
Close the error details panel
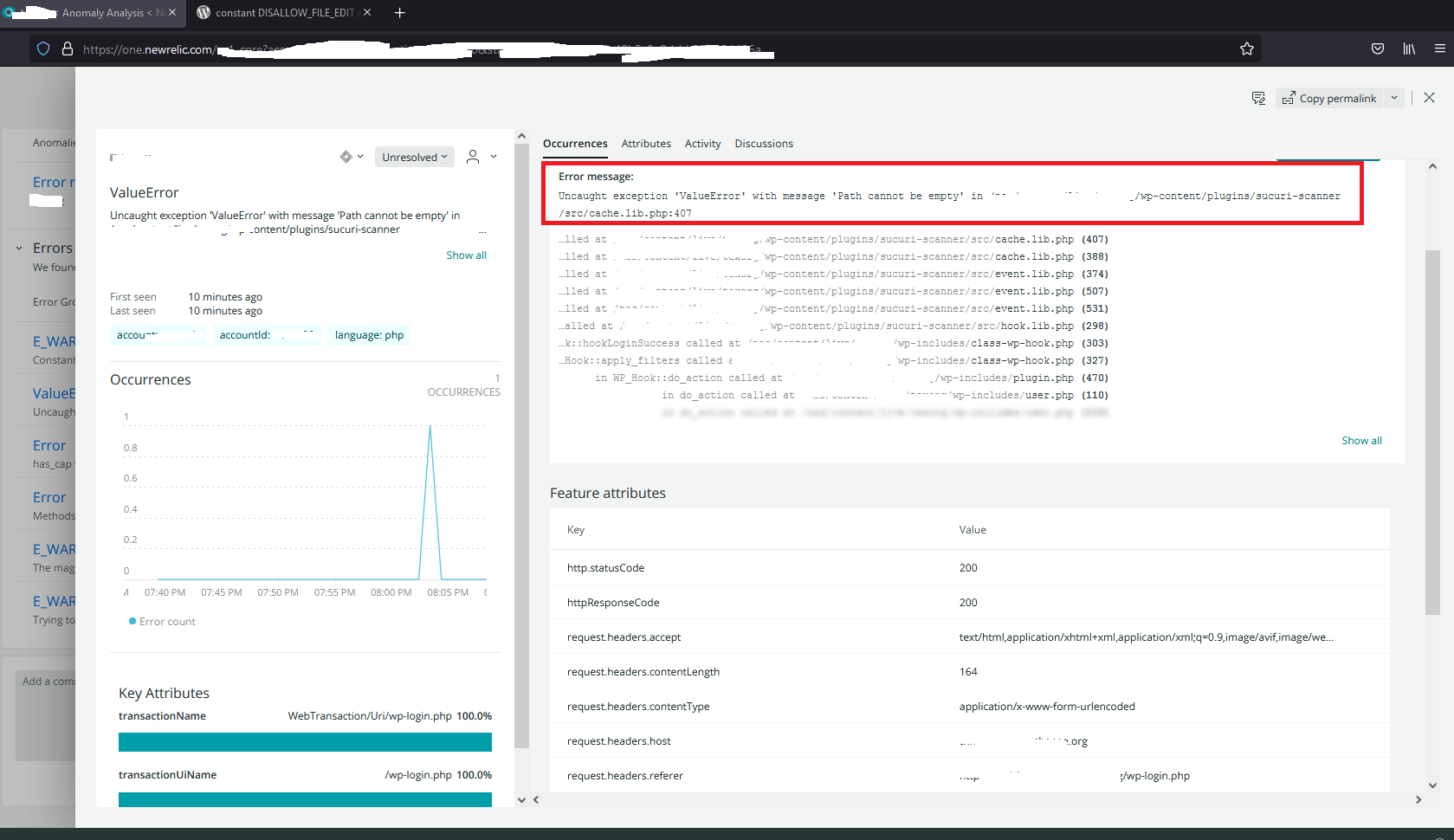(1430, 98)
